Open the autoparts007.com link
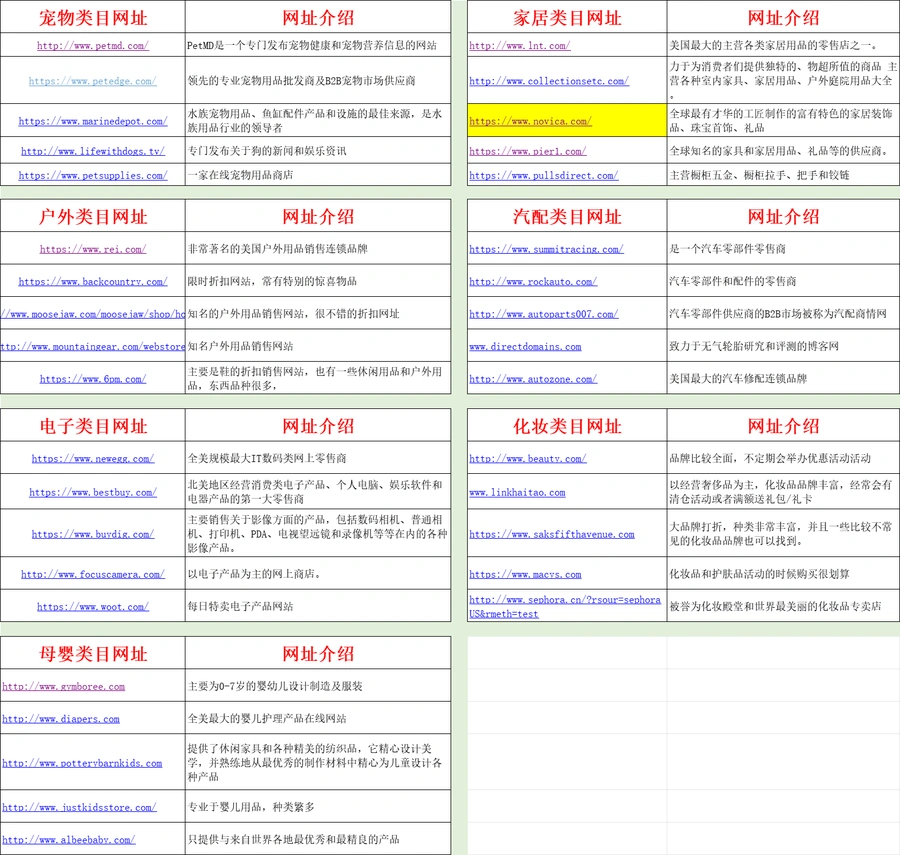The image size is (900, 855). coord(544,314)
